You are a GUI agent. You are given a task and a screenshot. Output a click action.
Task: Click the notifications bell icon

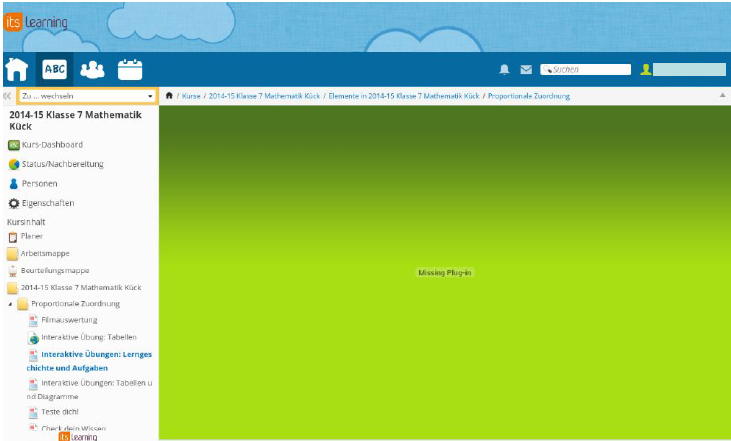pos(504,70)
